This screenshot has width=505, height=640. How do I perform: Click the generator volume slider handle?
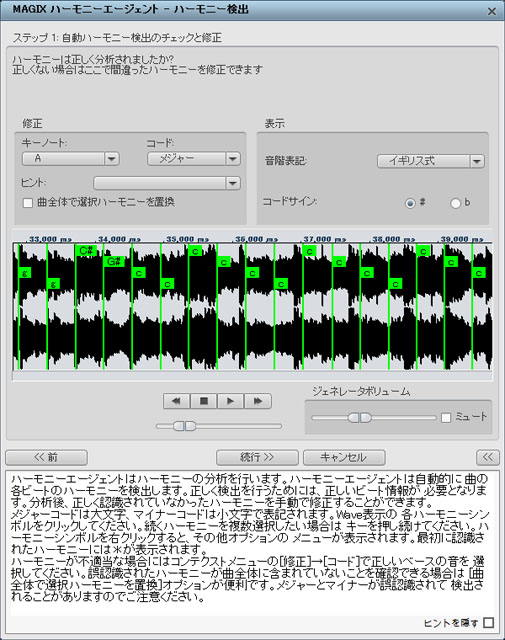360,417
